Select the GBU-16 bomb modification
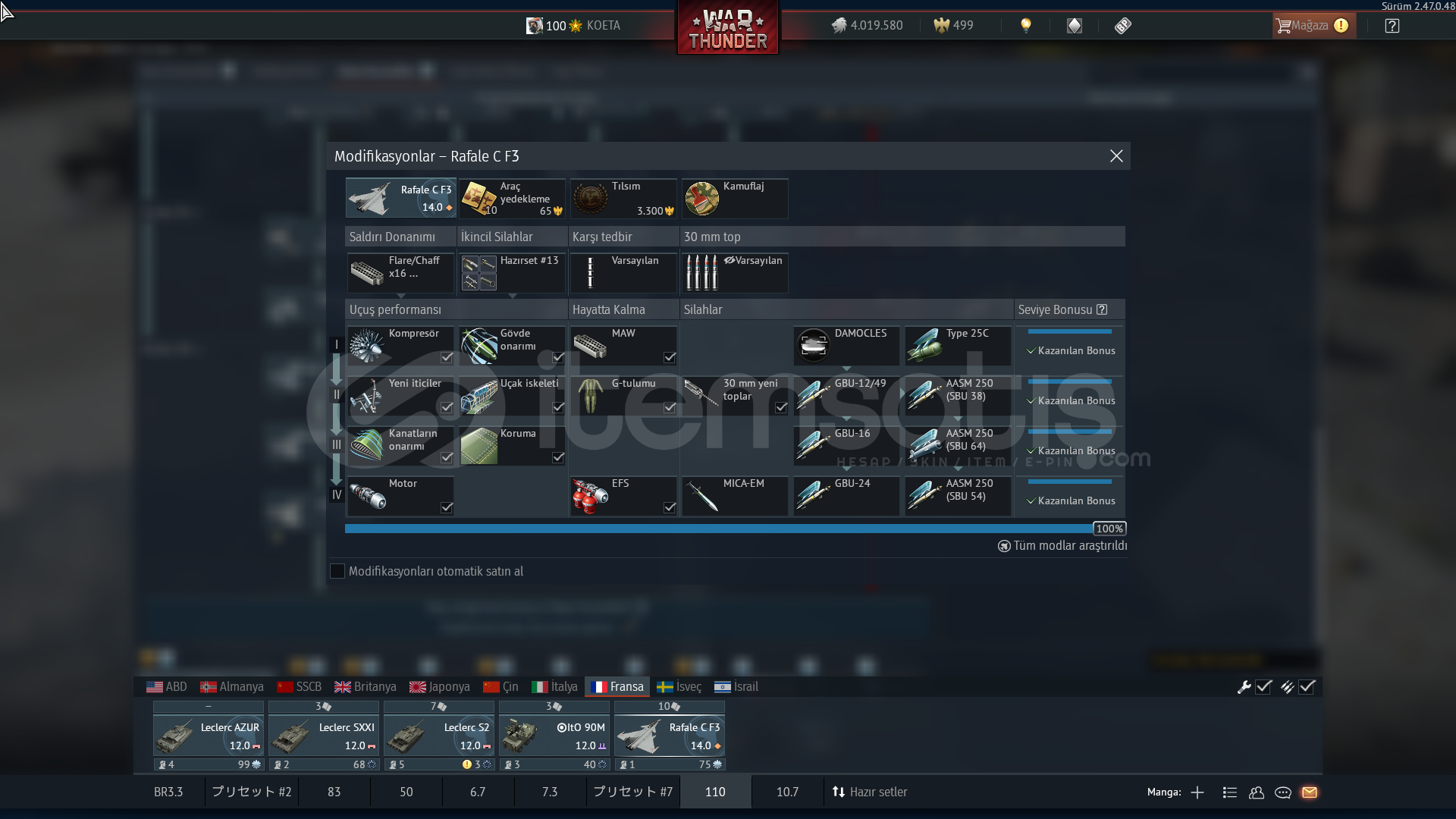The image size is (1456, 819). pyautogui.click(x=846, y=446)
